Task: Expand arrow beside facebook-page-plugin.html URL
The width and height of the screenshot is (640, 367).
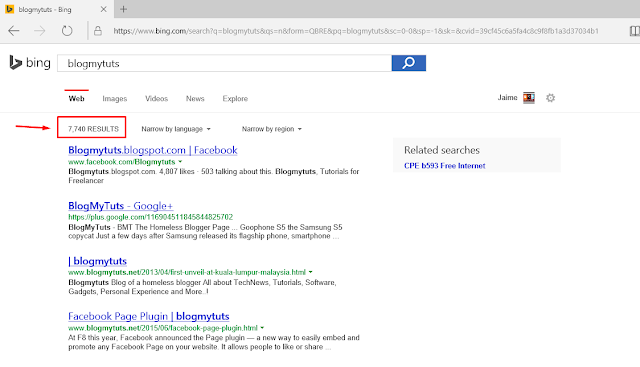Action: point(262,328)
